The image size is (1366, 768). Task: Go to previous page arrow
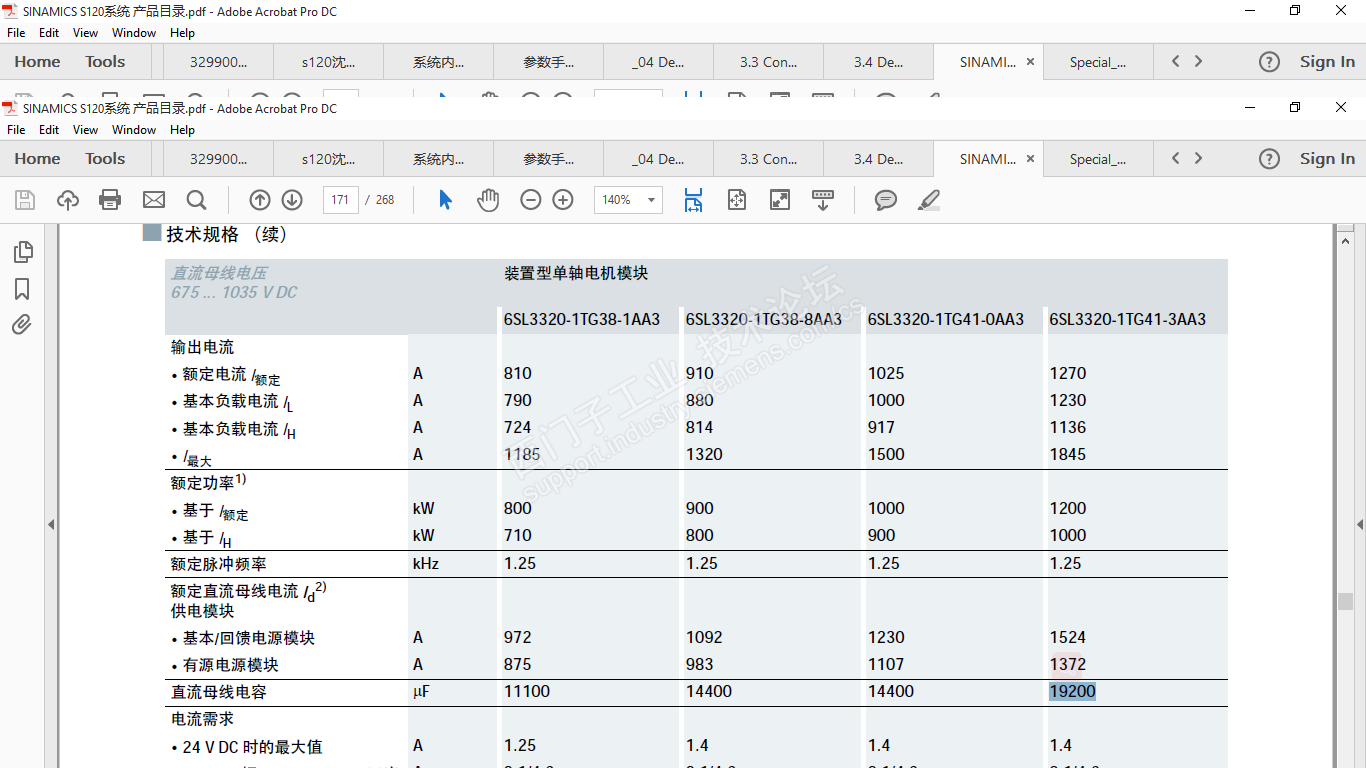coord(260,200)
